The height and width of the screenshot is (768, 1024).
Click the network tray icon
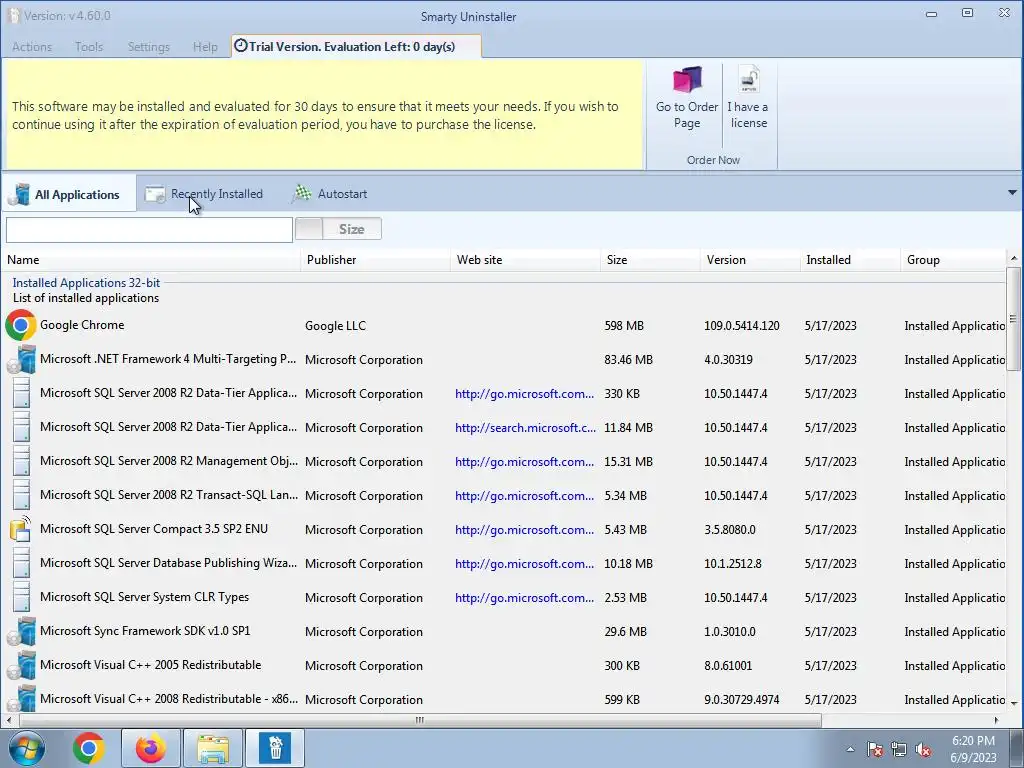899,750
